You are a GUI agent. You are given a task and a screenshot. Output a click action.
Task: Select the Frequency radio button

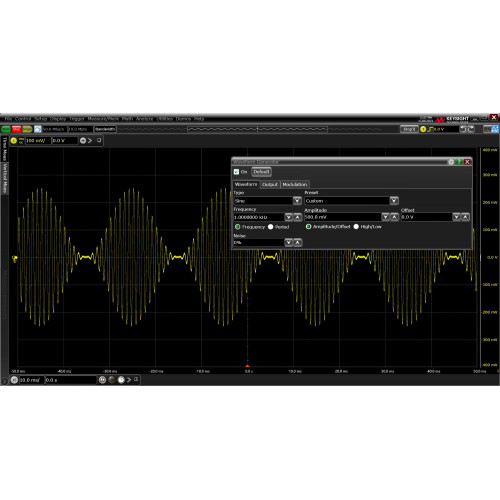click(238, 227)
